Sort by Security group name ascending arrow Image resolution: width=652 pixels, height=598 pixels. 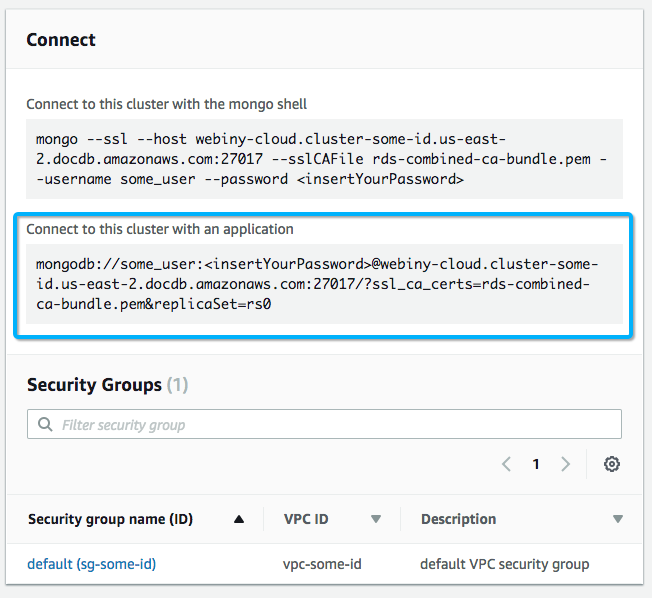(239, 519)
